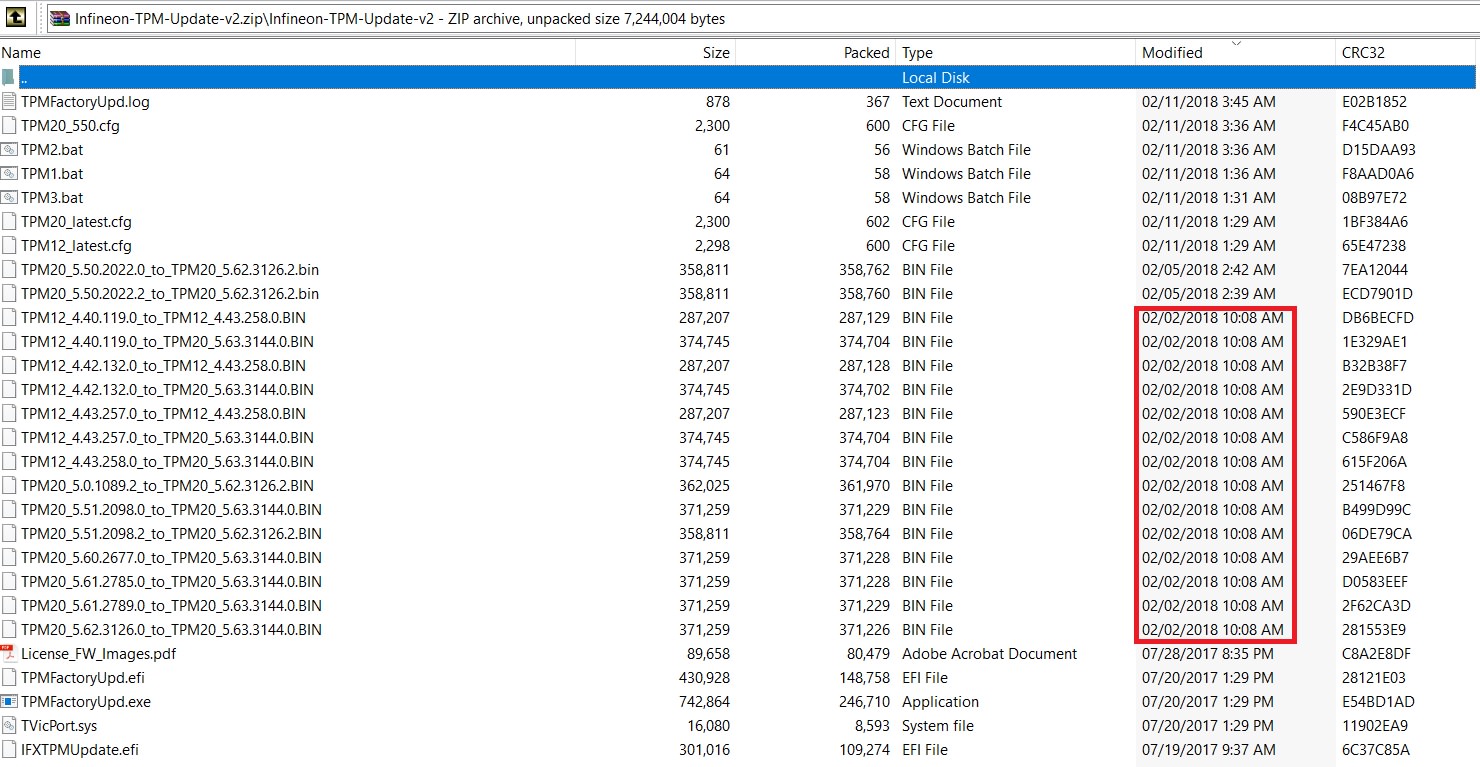This screenshot has height=767, width=1480.
Task: Click CRC32 value 6C37C85A
Action: (1375, 750)
